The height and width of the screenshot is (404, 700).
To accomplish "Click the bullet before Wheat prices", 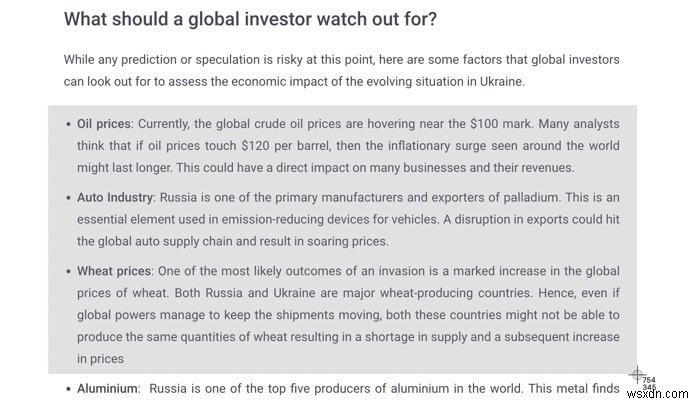I will tap(66, 272).
